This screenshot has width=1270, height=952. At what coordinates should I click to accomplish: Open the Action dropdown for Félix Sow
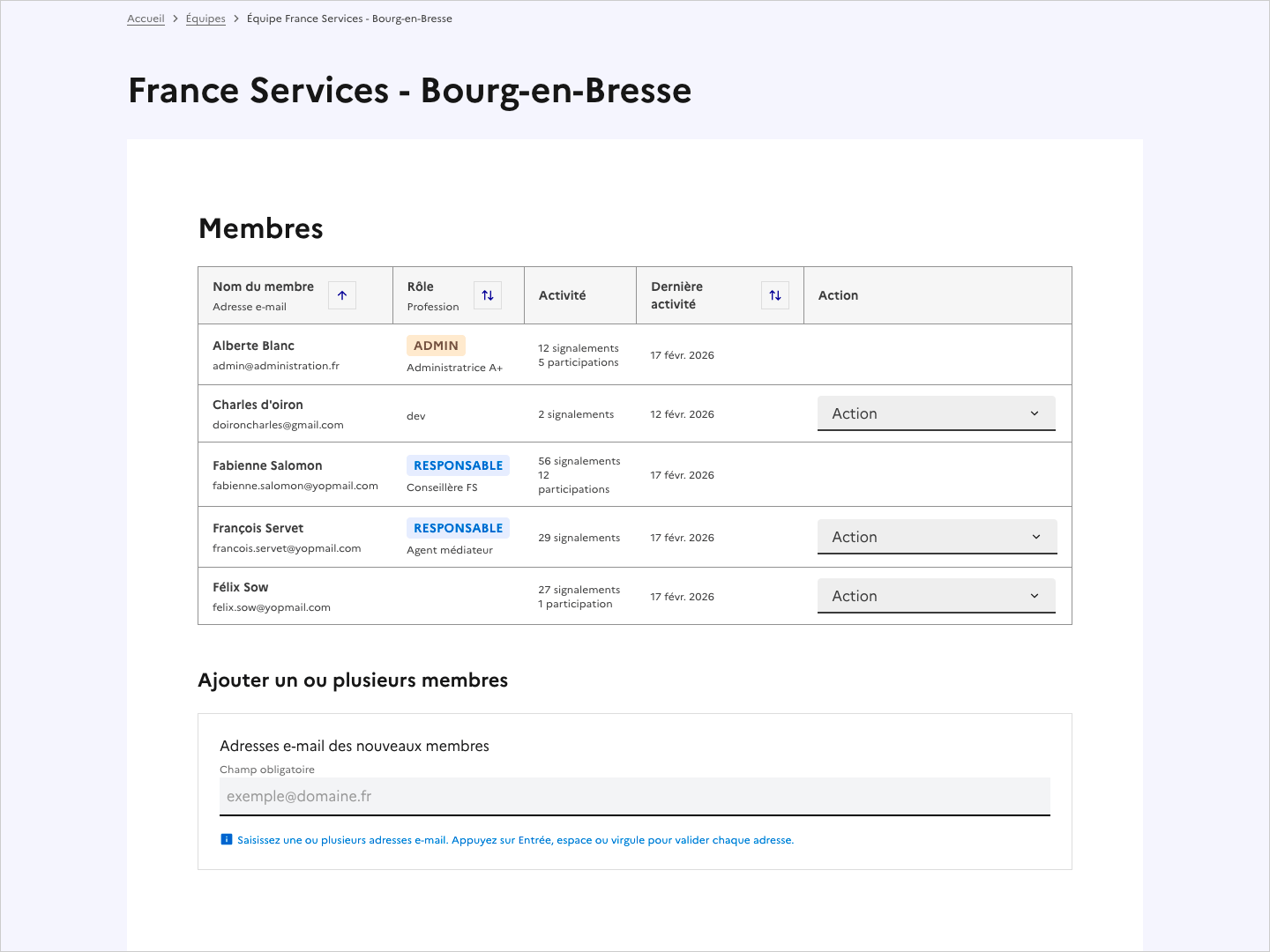tap(936, 595)
